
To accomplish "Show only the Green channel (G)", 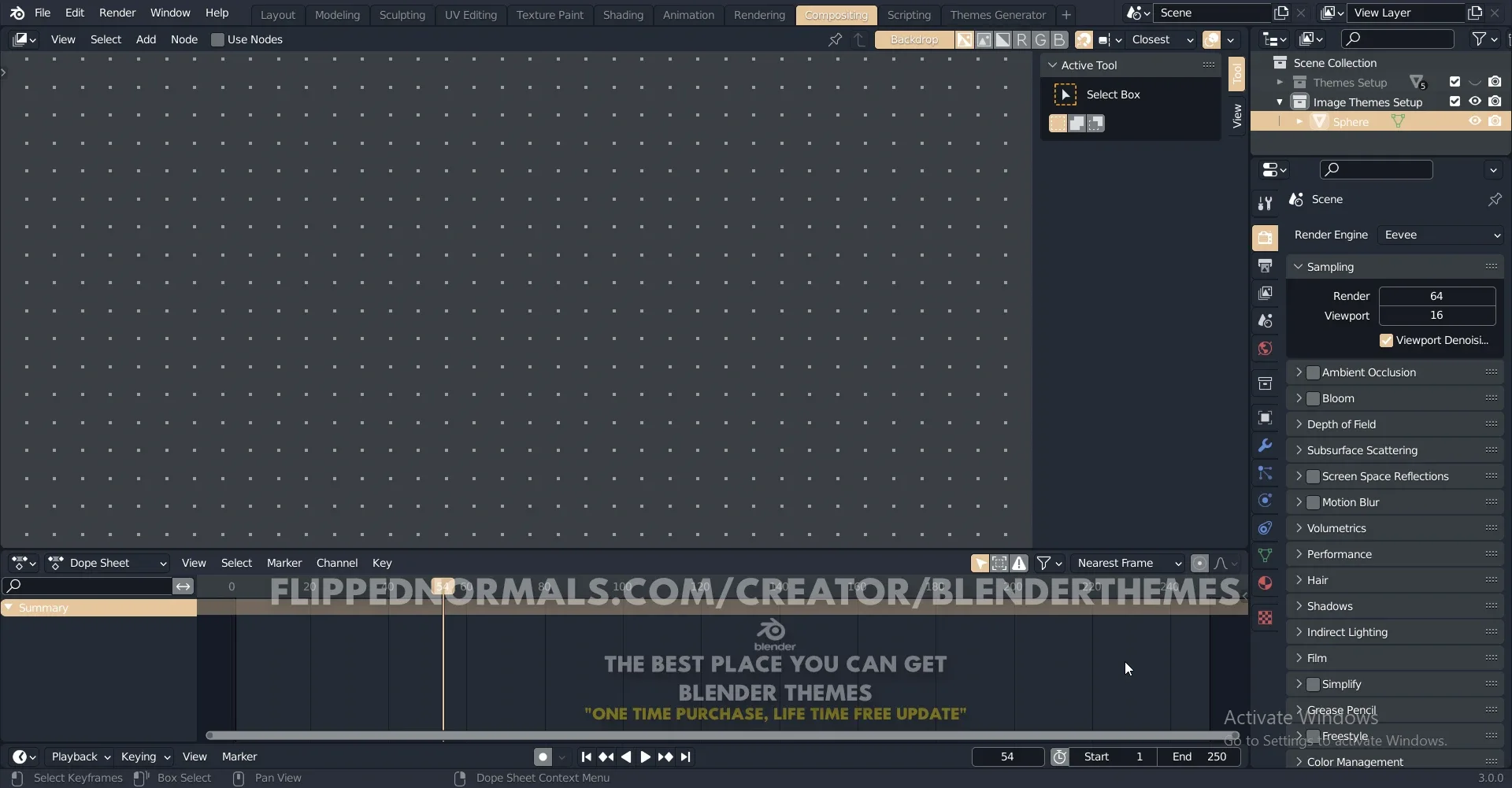I will click(1040, 39).
